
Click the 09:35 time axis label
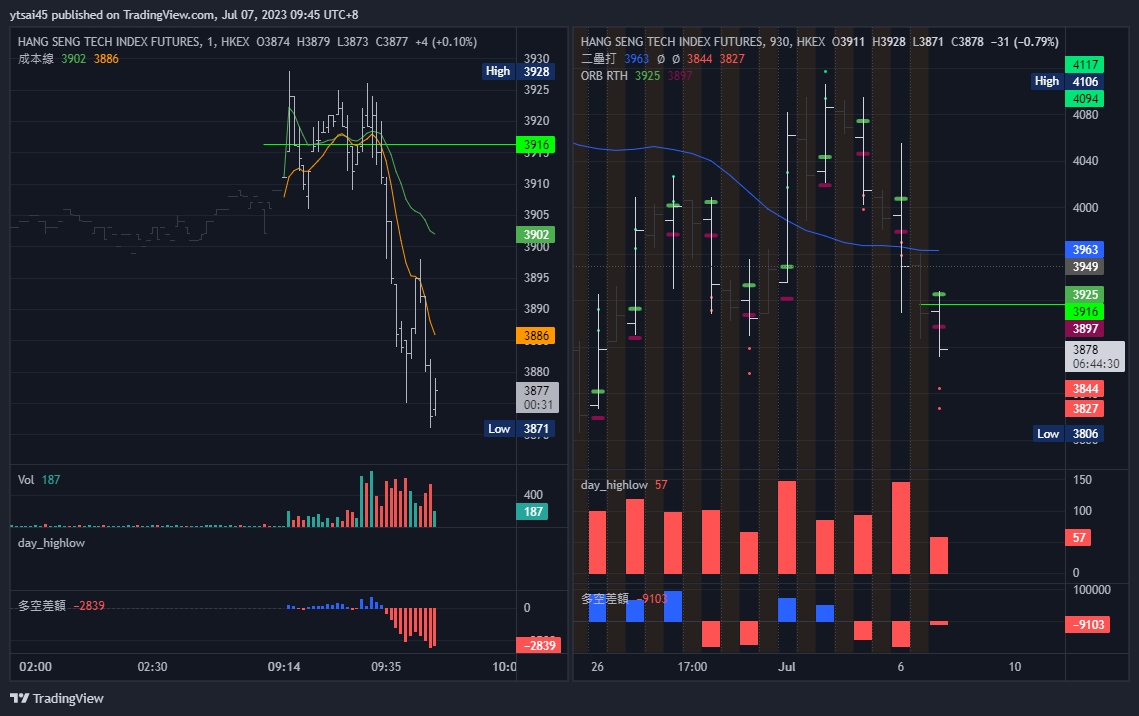click(386, 667)
